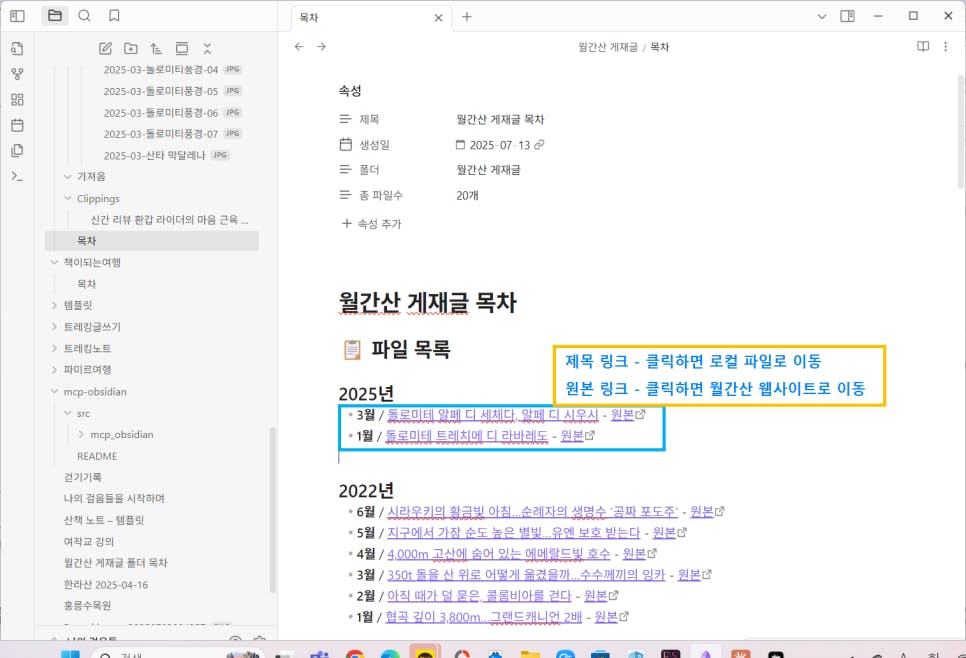This screenshot has height=658, width=966.
Task: Click the file explorer vertical scrollbar
Action: 273,508
